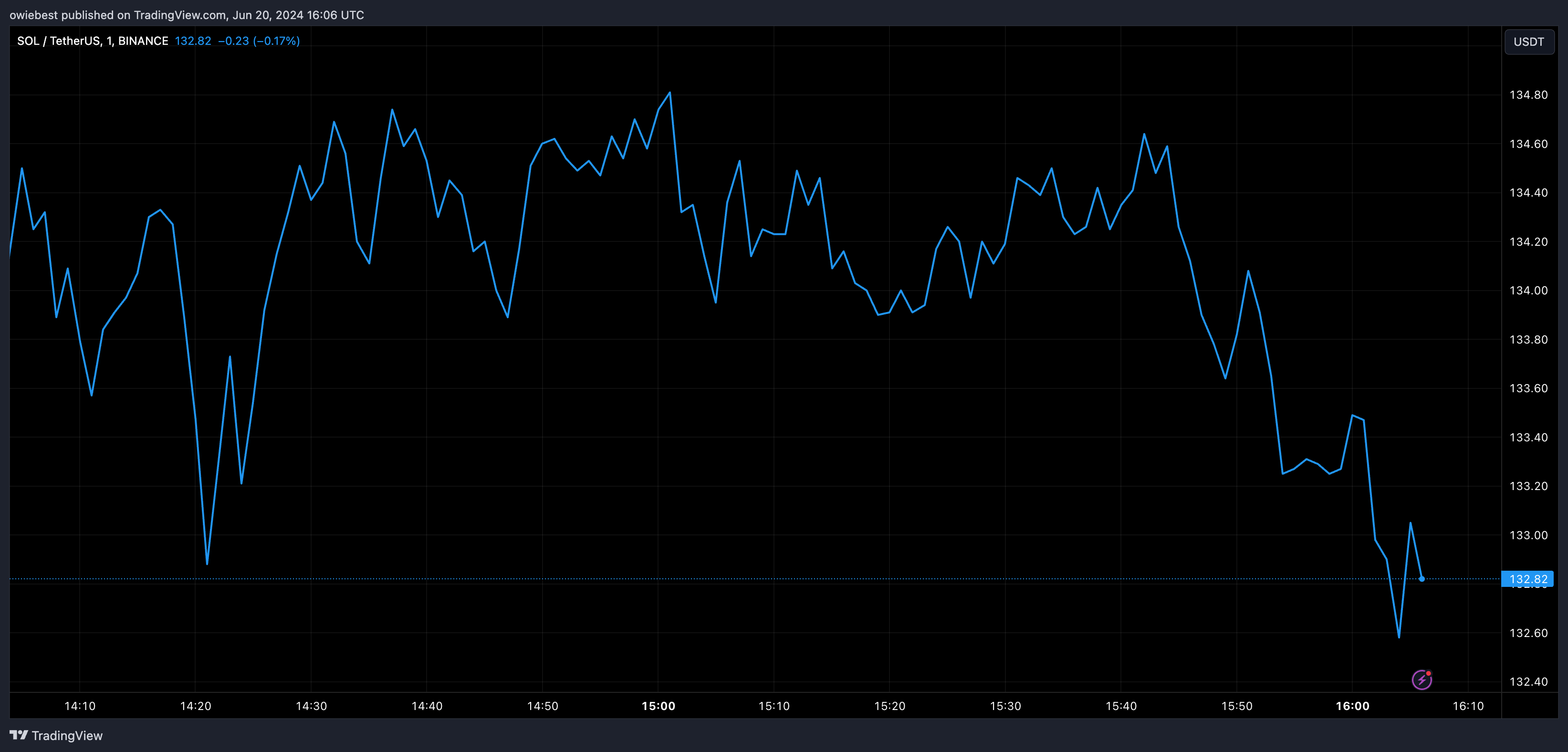This screenshot has height=752, width=1568.
Task: Click the published on TradingView.com header text
Action: [186, 15]
